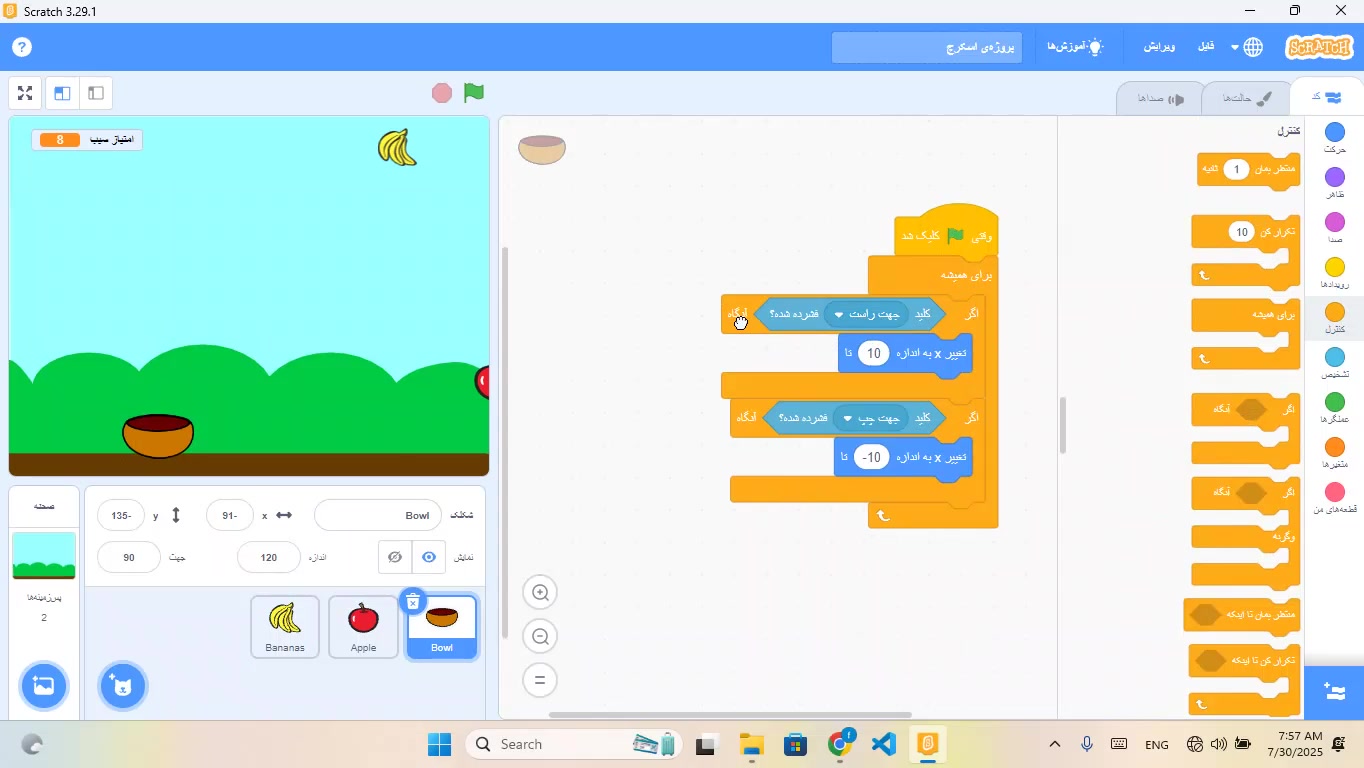Click the block palette vertical scrollbar
1364x768 pixels.
click(1062, 425)
